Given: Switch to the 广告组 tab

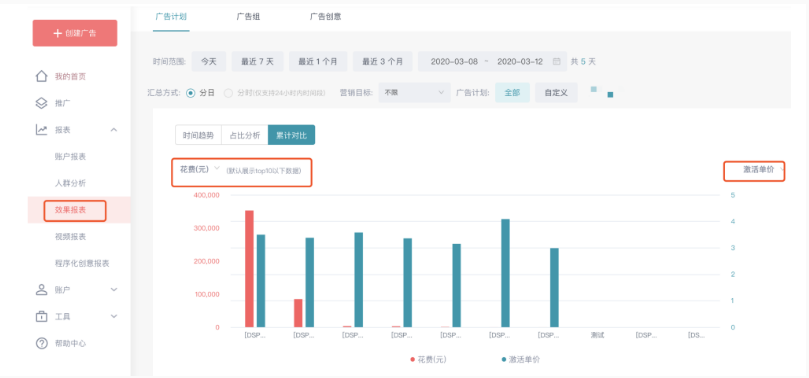Looking at the screenshot, I should pyautogui.click(x=248, y=17).
